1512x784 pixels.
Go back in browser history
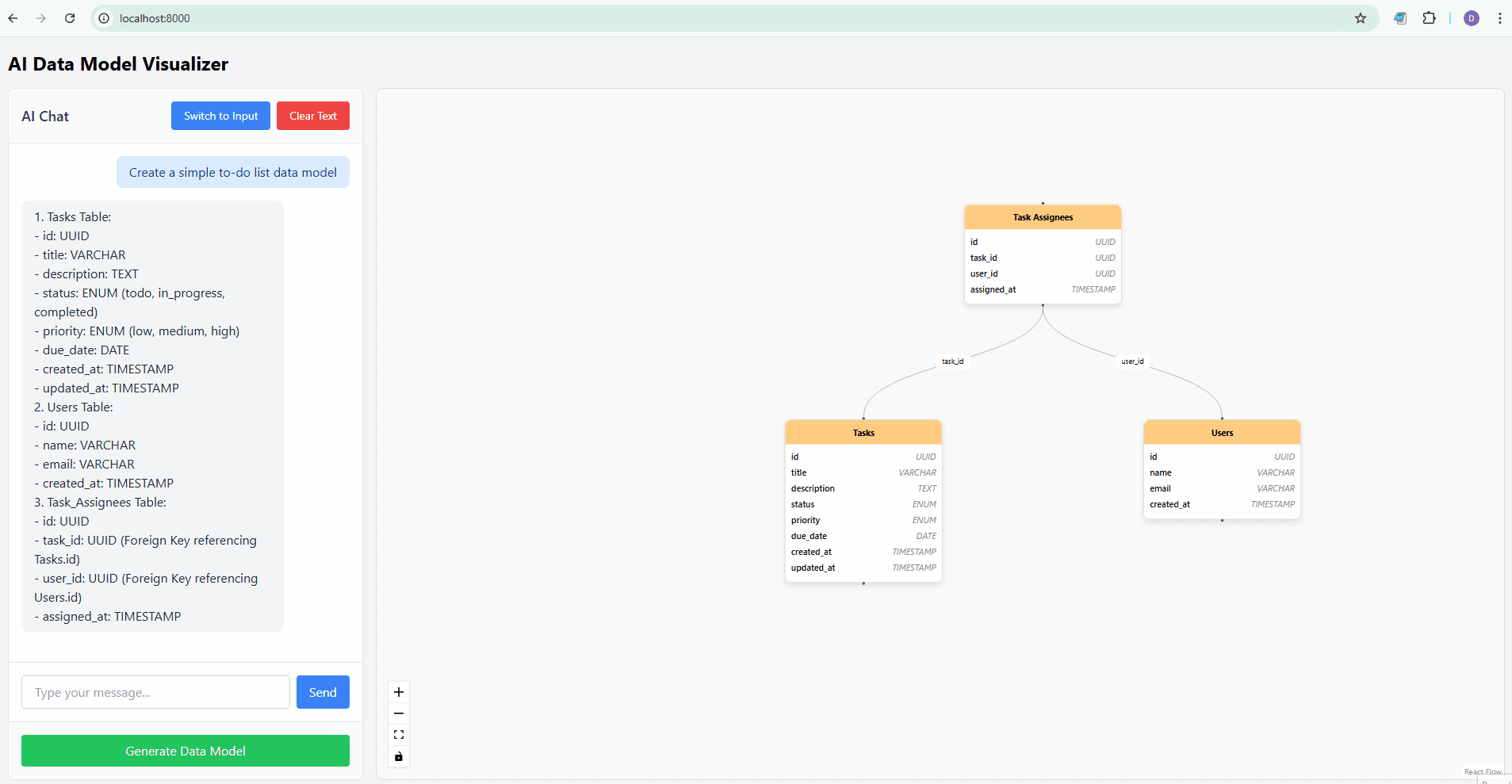click(x=13, y=18)
